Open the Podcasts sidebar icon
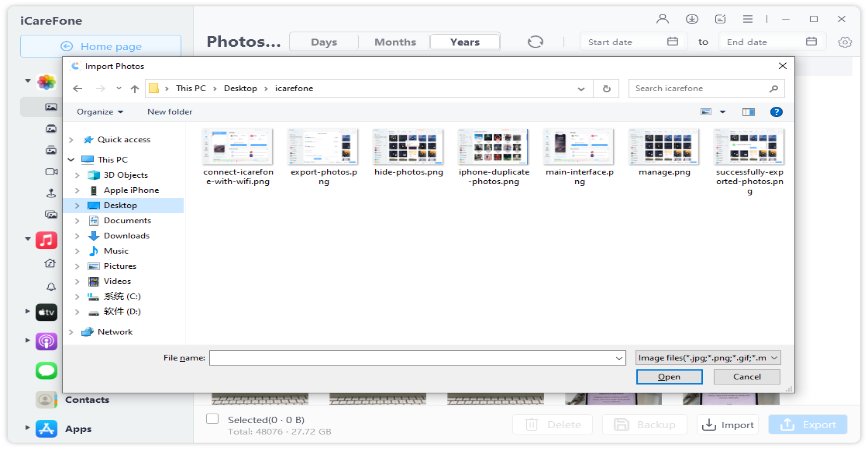The height and width of the screenshot is (449, 868). click(46, 341)
